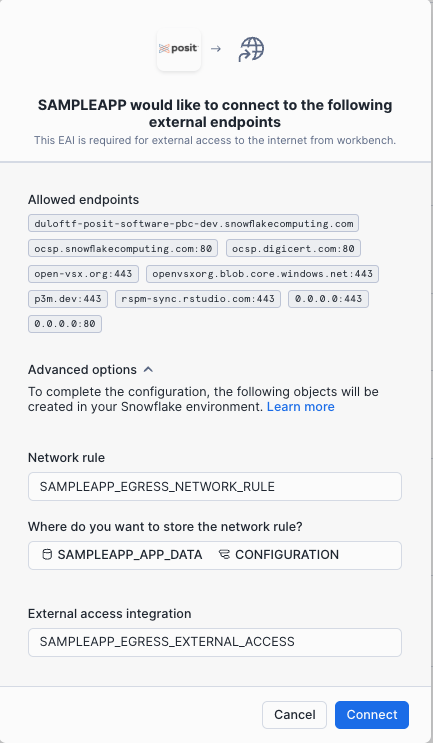This screenshot has width=433, height=743.
Task: Open the network rule storage location selector
Action: tap(215, 555)
